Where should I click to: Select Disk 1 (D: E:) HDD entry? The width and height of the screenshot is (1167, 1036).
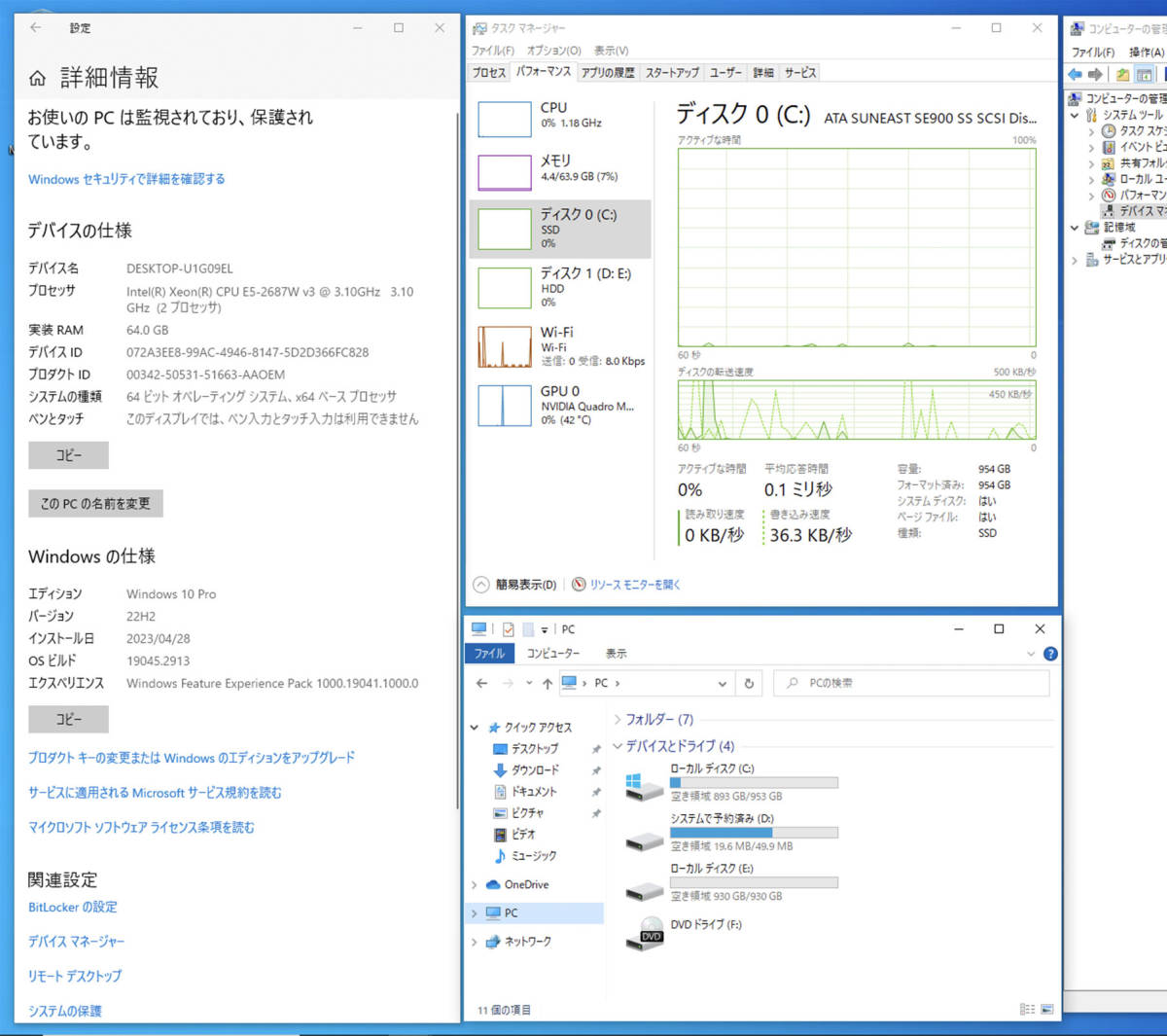coord(560,288)
